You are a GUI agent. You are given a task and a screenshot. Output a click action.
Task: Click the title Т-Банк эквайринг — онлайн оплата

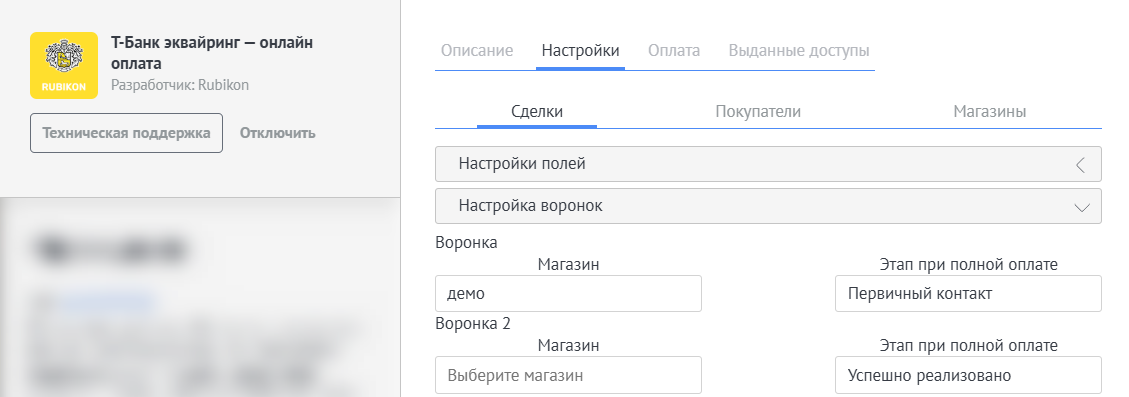click(x=212, y=53)
